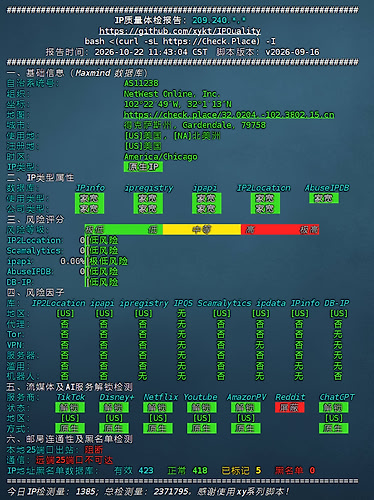Click the red 极高 end of risk bar

click(x=309, y=230)
